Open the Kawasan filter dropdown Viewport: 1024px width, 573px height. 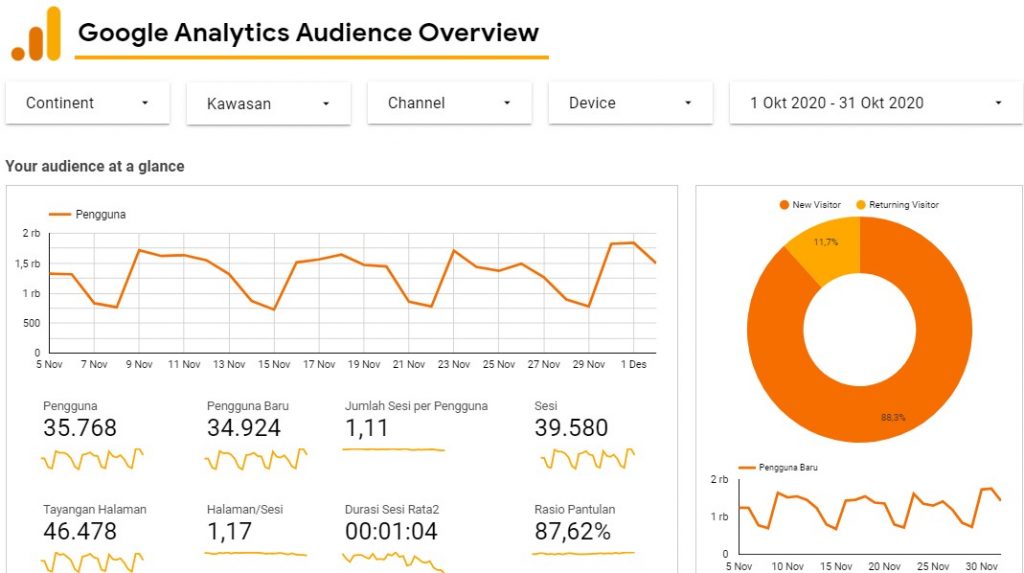point(268,103)
